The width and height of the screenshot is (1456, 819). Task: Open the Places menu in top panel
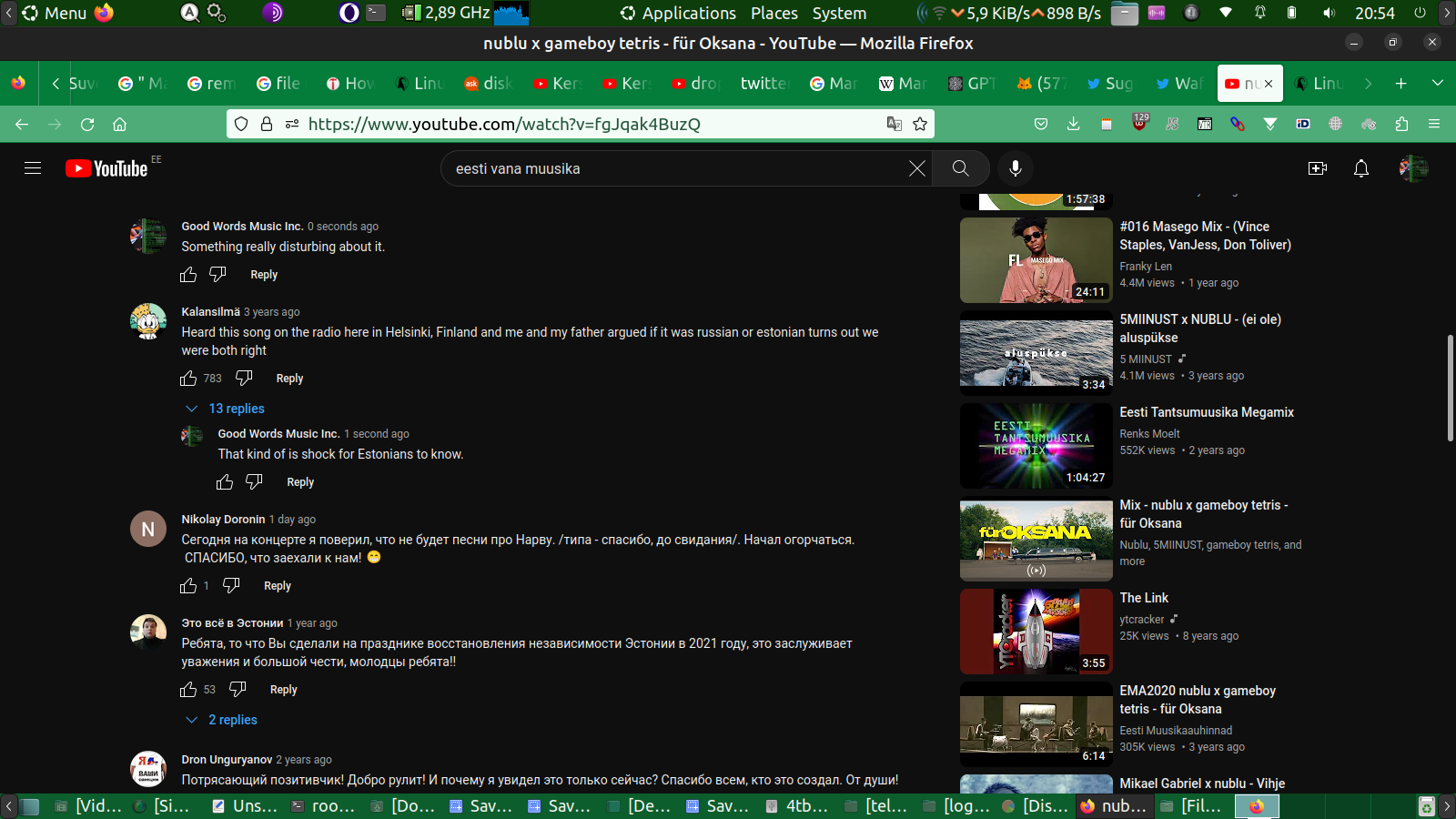(x=774, y=13)
